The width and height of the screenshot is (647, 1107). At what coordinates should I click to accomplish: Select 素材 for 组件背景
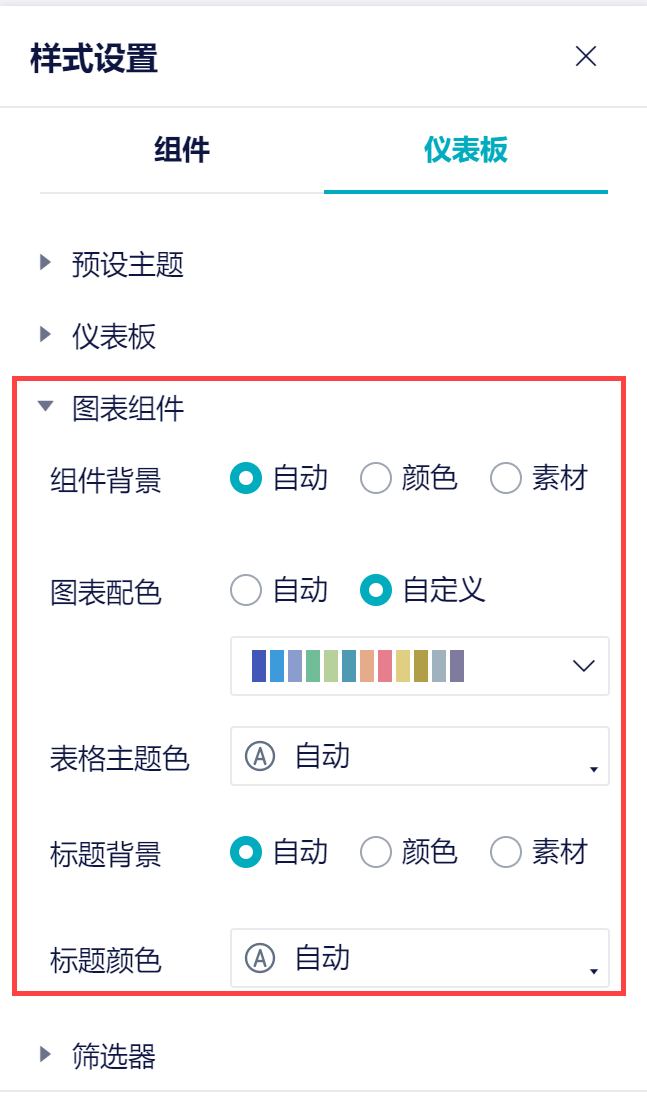tap(506, 479)
